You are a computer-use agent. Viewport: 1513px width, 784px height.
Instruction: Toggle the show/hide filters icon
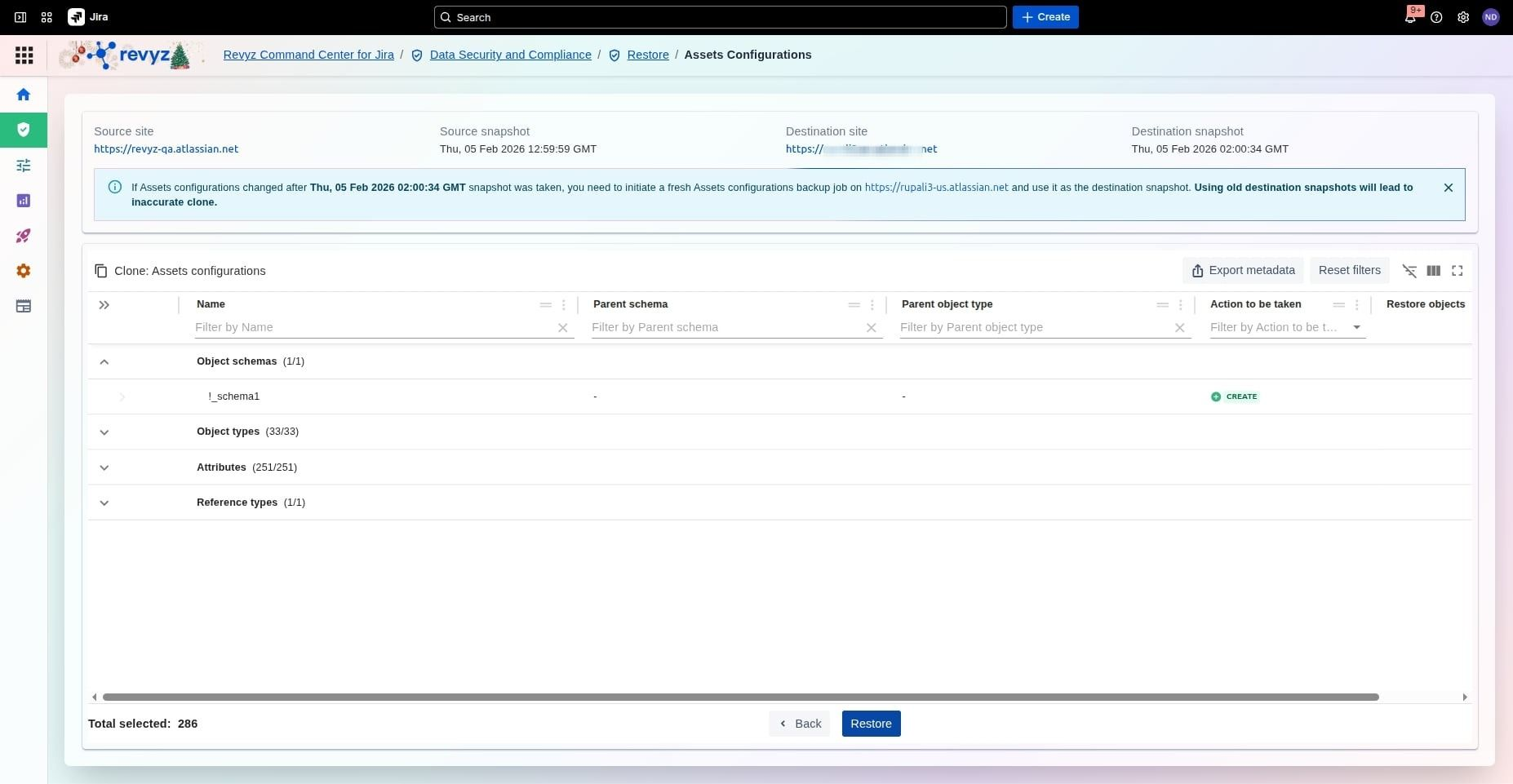coord(1409,271)
